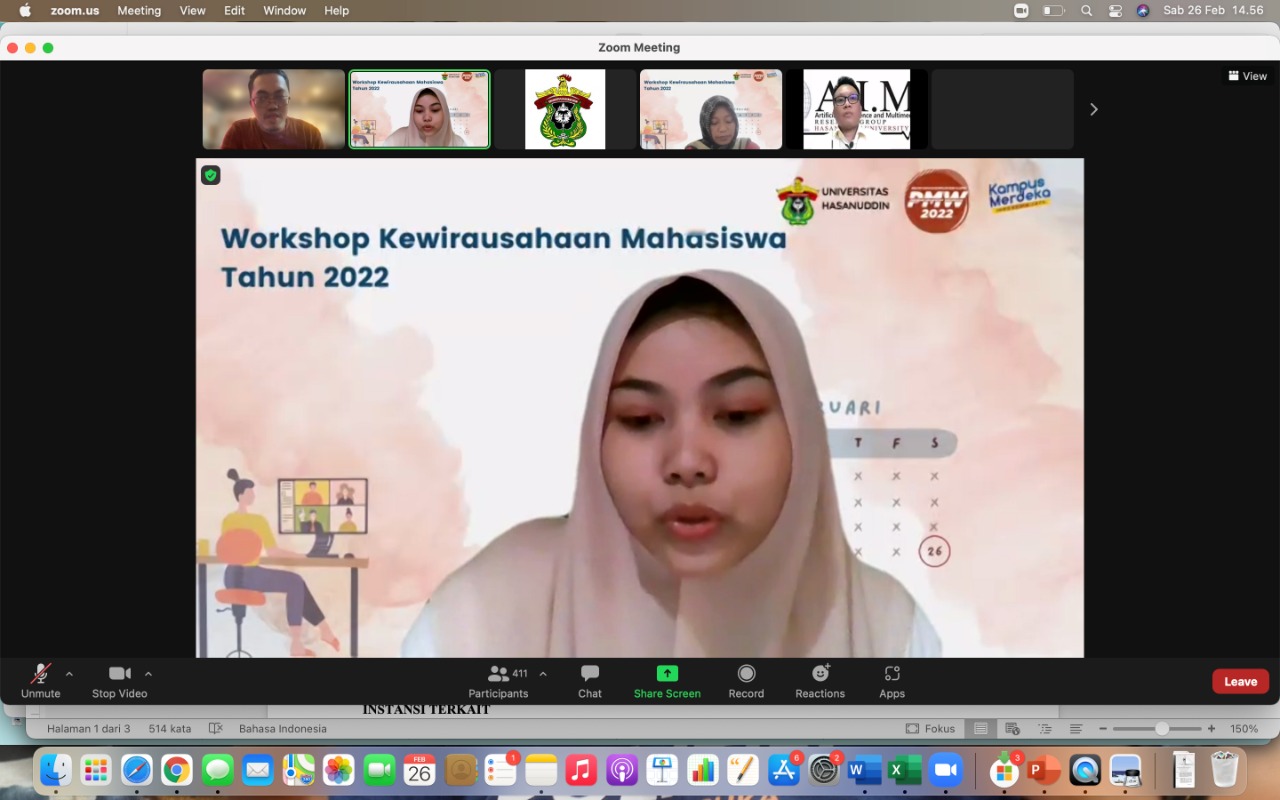1280x800 pixels.
Task: Switch Word to Web Layout view
Action: (1013, 729)
